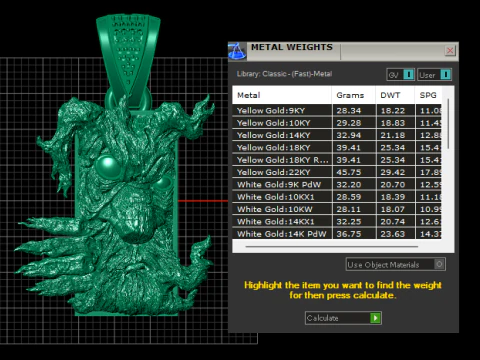Select the Grams column header
This screenshot has width=480, height=360.
click(x=353, y=95)
